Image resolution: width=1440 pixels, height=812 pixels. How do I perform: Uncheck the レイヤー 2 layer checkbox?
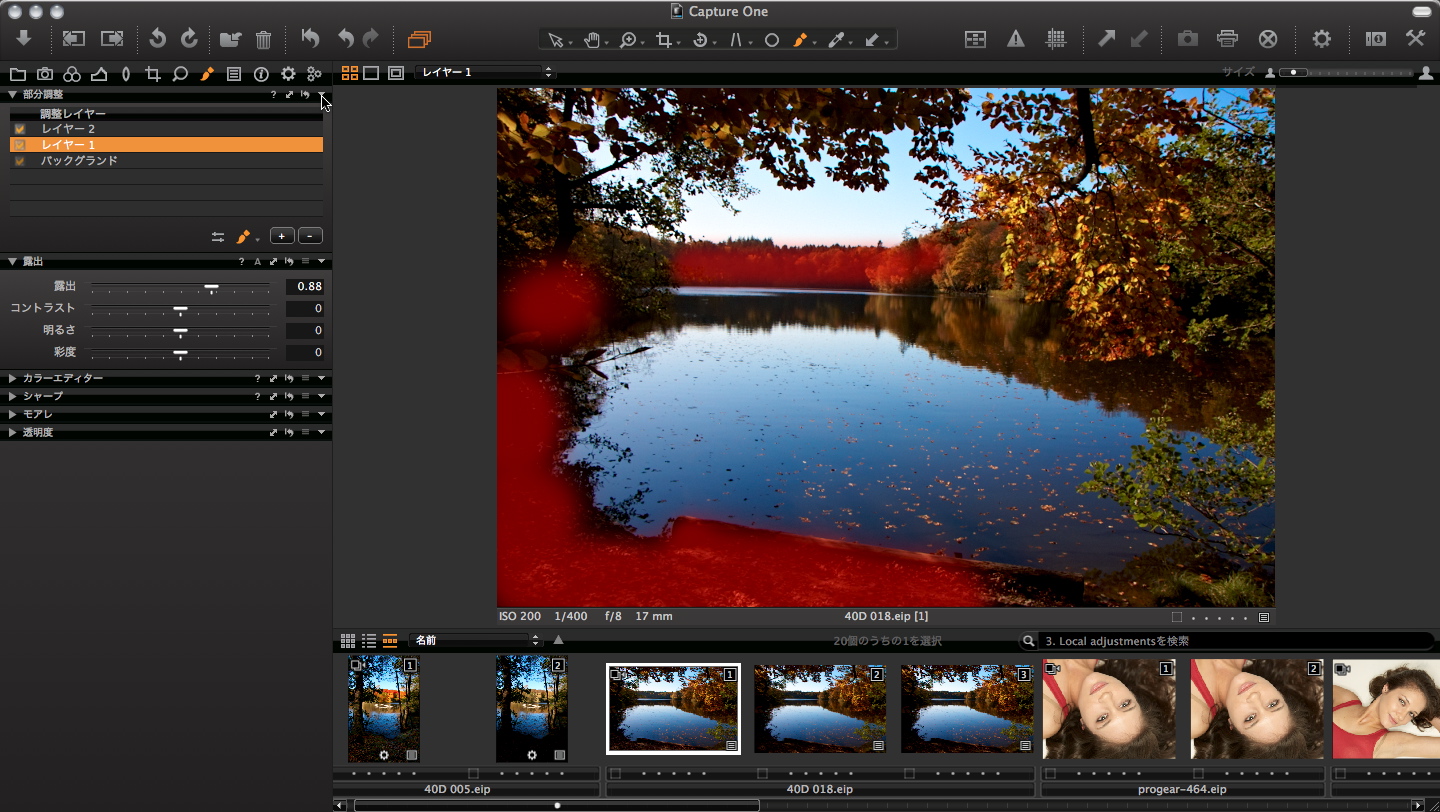[x=20, y=128]
